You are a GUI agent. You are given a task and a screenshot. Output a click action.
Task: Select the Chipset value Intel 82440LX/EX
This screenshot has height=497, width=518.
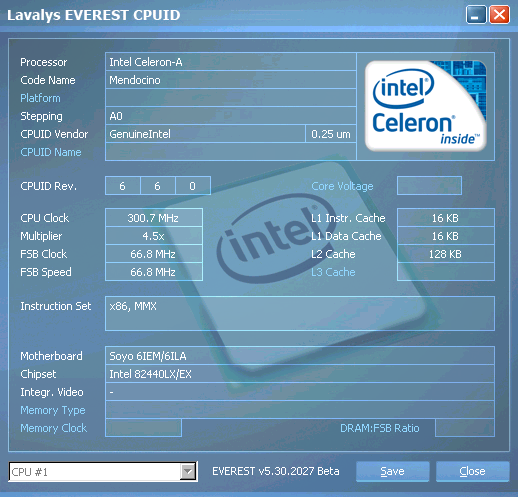[x=300, y=374]
